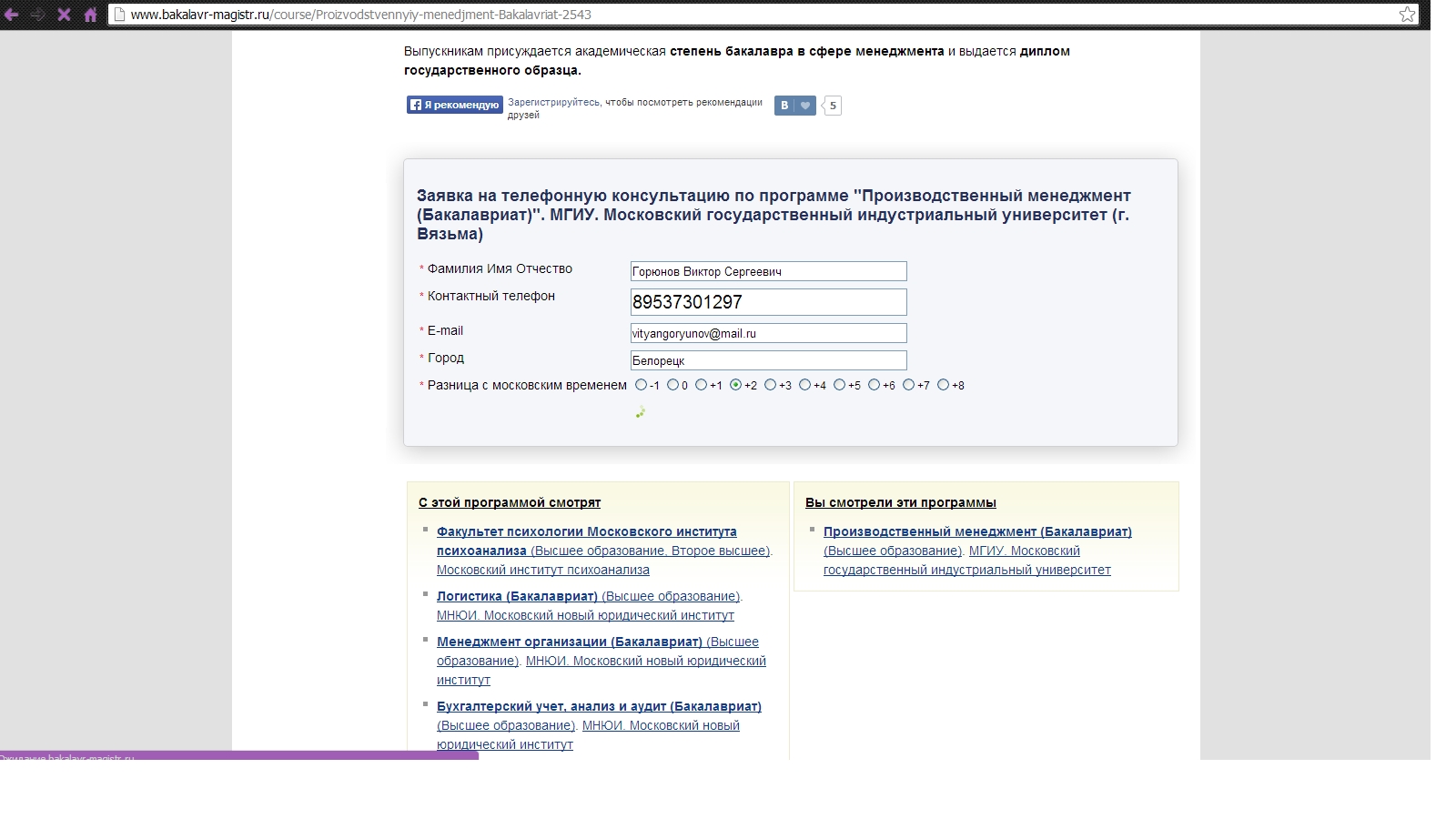Select the +6 time difference radio button
Image resolution: width=1456 pixels, height=819 pixels.
[x=874, y=385]
